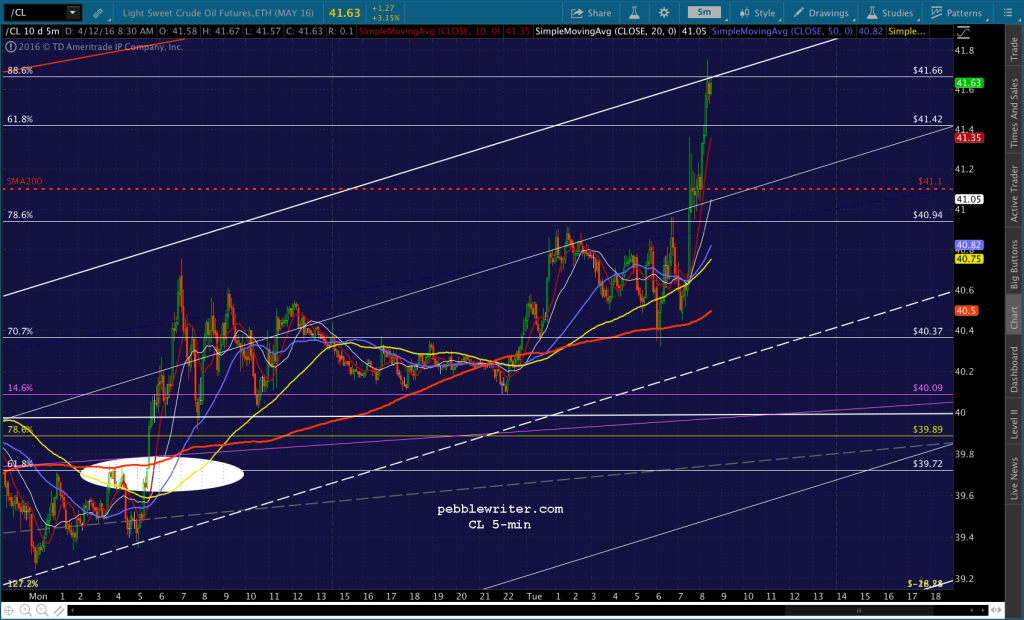Click the Share button
The width and height of the screenshot is (1024, 620).
[x=591, y=12]
